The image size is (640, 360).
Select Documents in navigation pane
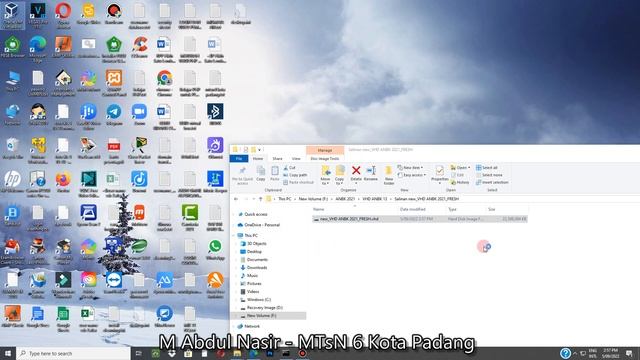point(257,260)
